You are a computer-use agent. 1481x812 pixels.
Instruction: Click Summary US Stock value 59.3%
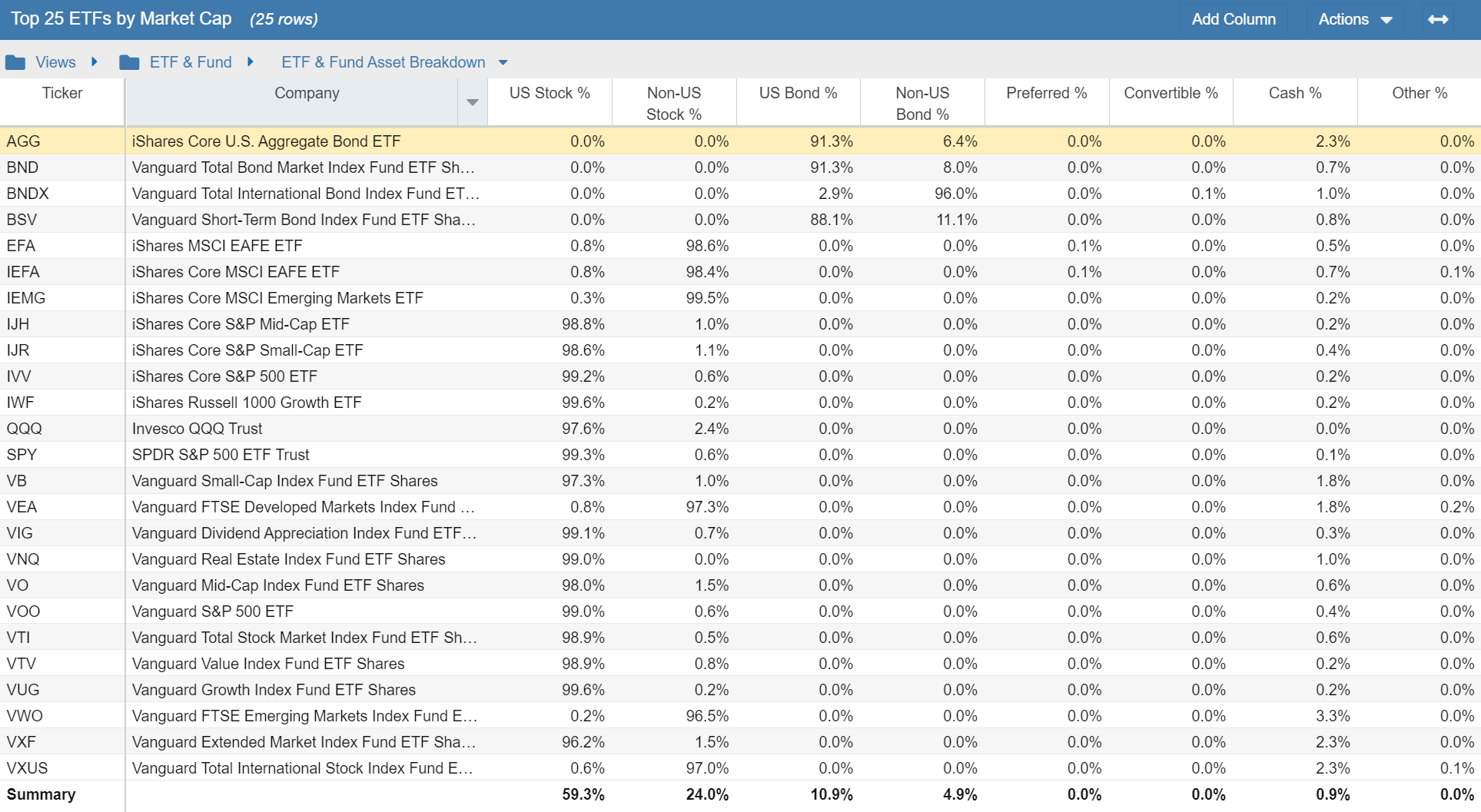583,794
